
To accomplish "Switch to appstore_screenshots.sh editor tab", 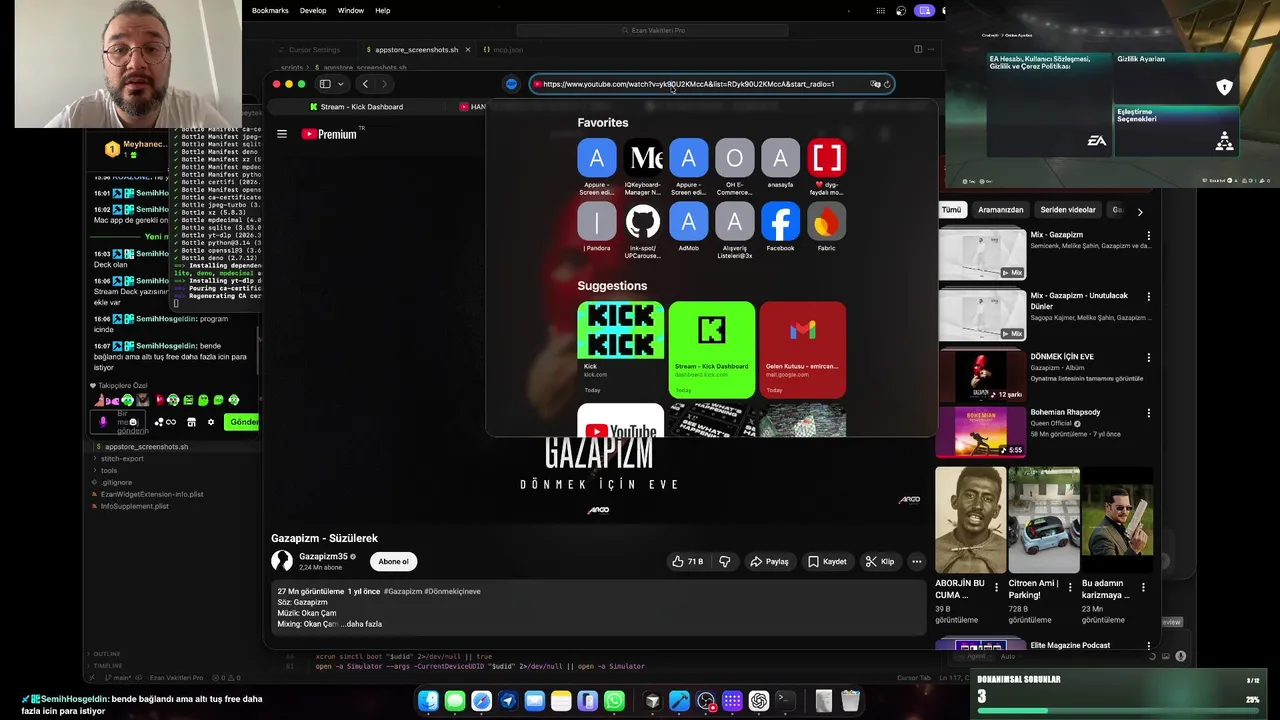I will click(416, 49).
